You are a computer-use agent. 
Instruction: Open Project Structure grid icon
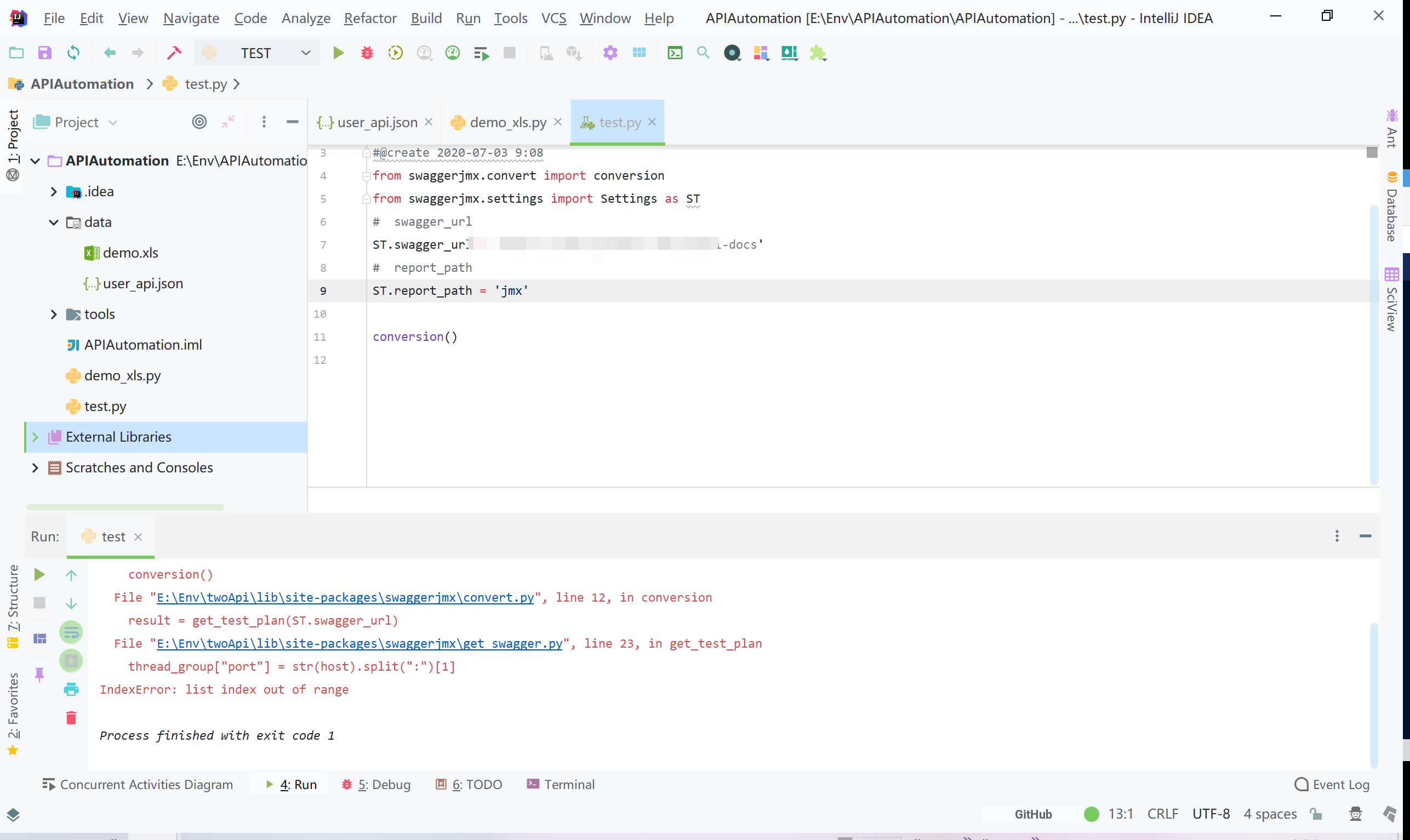[x=639, y=53]
